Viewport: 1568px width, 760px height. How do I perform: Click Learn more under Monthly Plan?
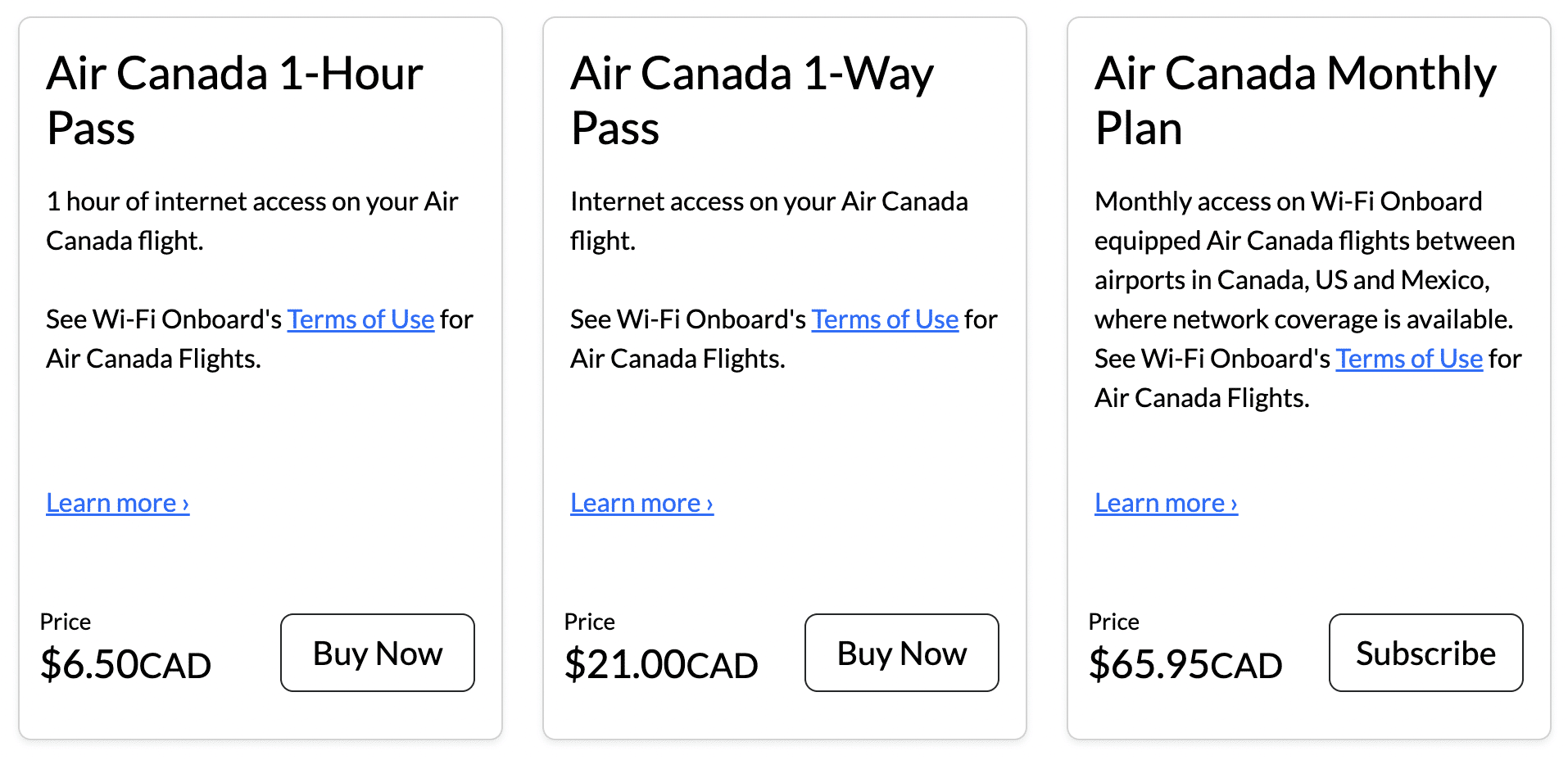(x=1166, y=503)
